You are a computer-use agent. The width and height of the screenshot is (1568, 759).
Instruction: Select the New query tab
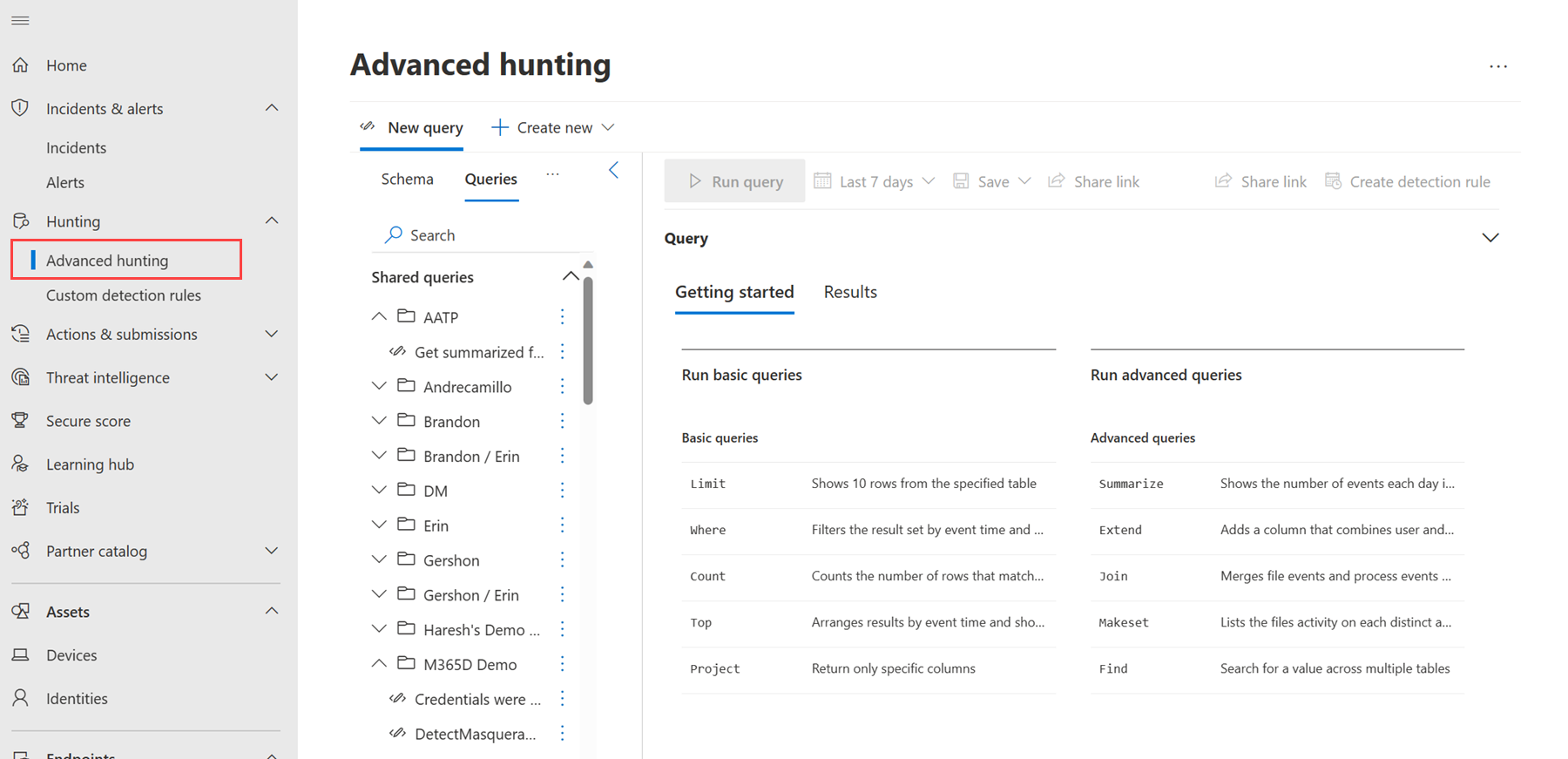(411, 128)
